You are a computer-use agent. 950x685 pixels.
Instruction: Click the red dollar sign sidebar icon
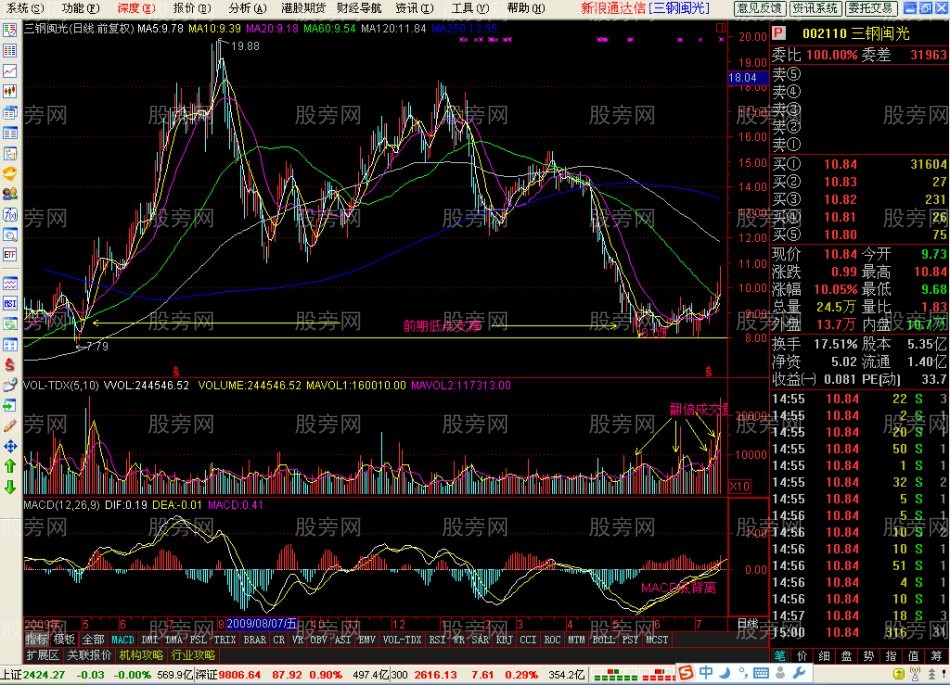pyautogui.click(x=10, y=365)
